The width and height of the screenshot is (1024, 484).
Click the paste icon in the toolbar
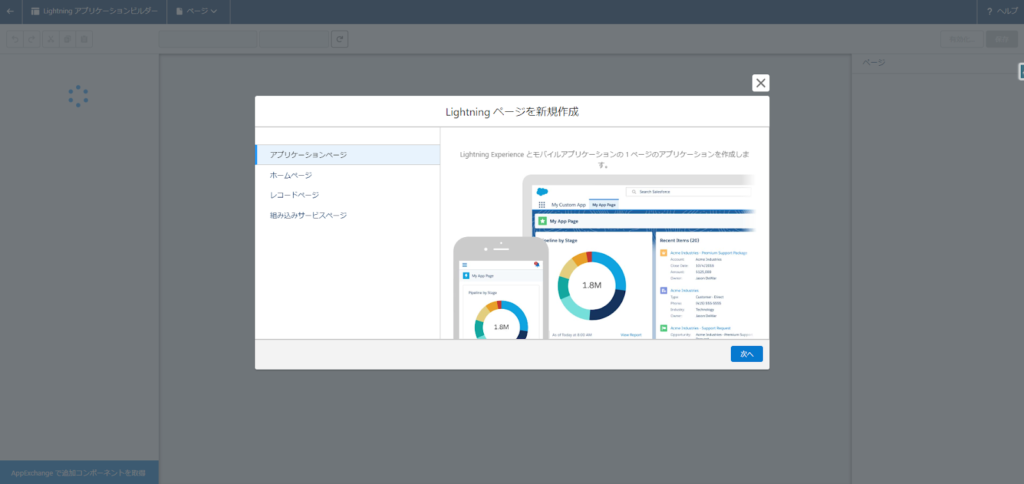(x=84, y=39)
